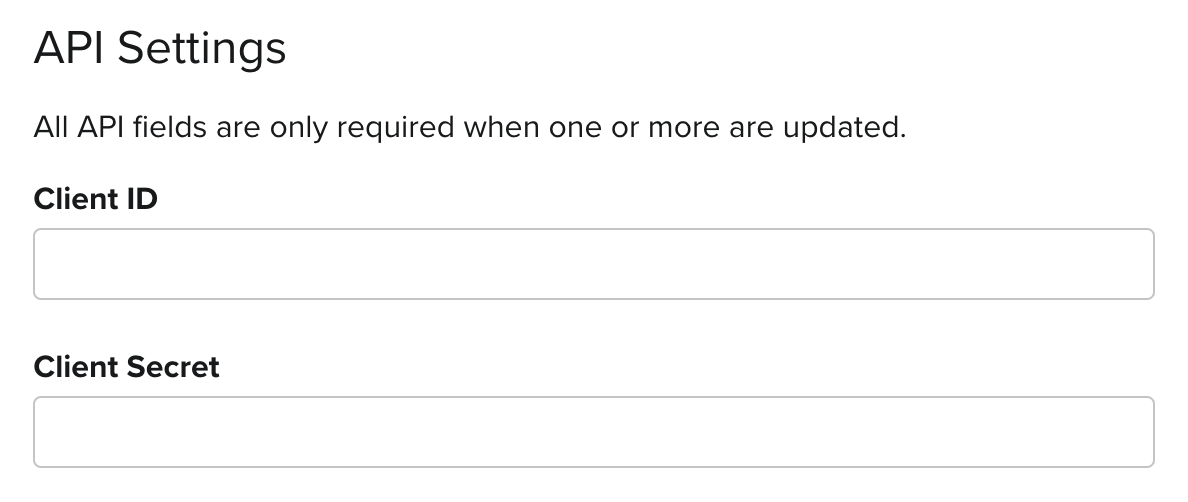Click the Client ID input field
The width and height of the screenshot is (1188, 502).
(594, 264)
